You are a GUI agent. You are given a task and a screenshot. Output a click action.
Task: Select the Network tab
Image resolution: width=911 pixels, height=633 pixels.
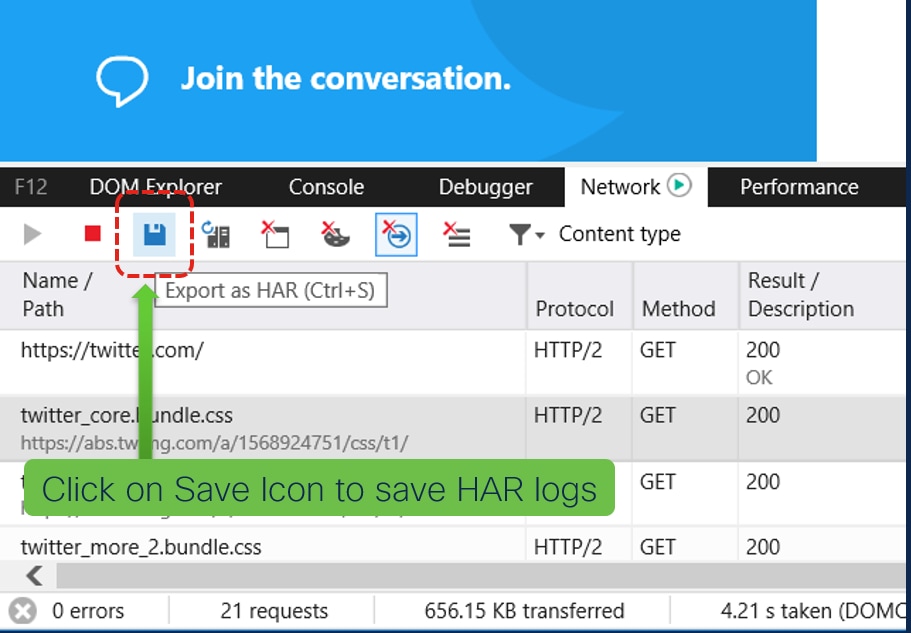coord(636,187)
